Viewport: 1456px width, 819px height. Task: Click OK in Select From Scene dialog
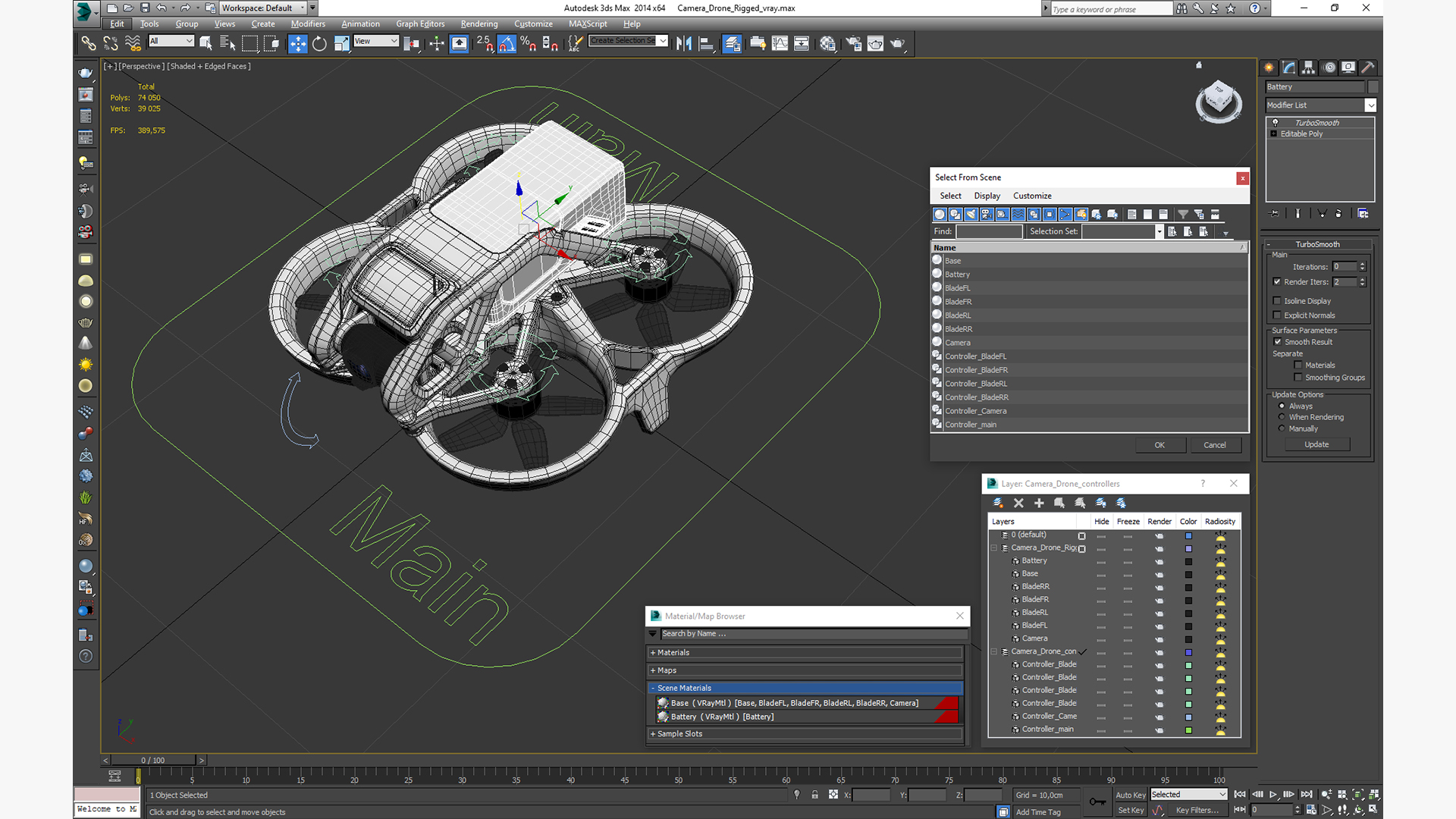(x=1159, y=445)
